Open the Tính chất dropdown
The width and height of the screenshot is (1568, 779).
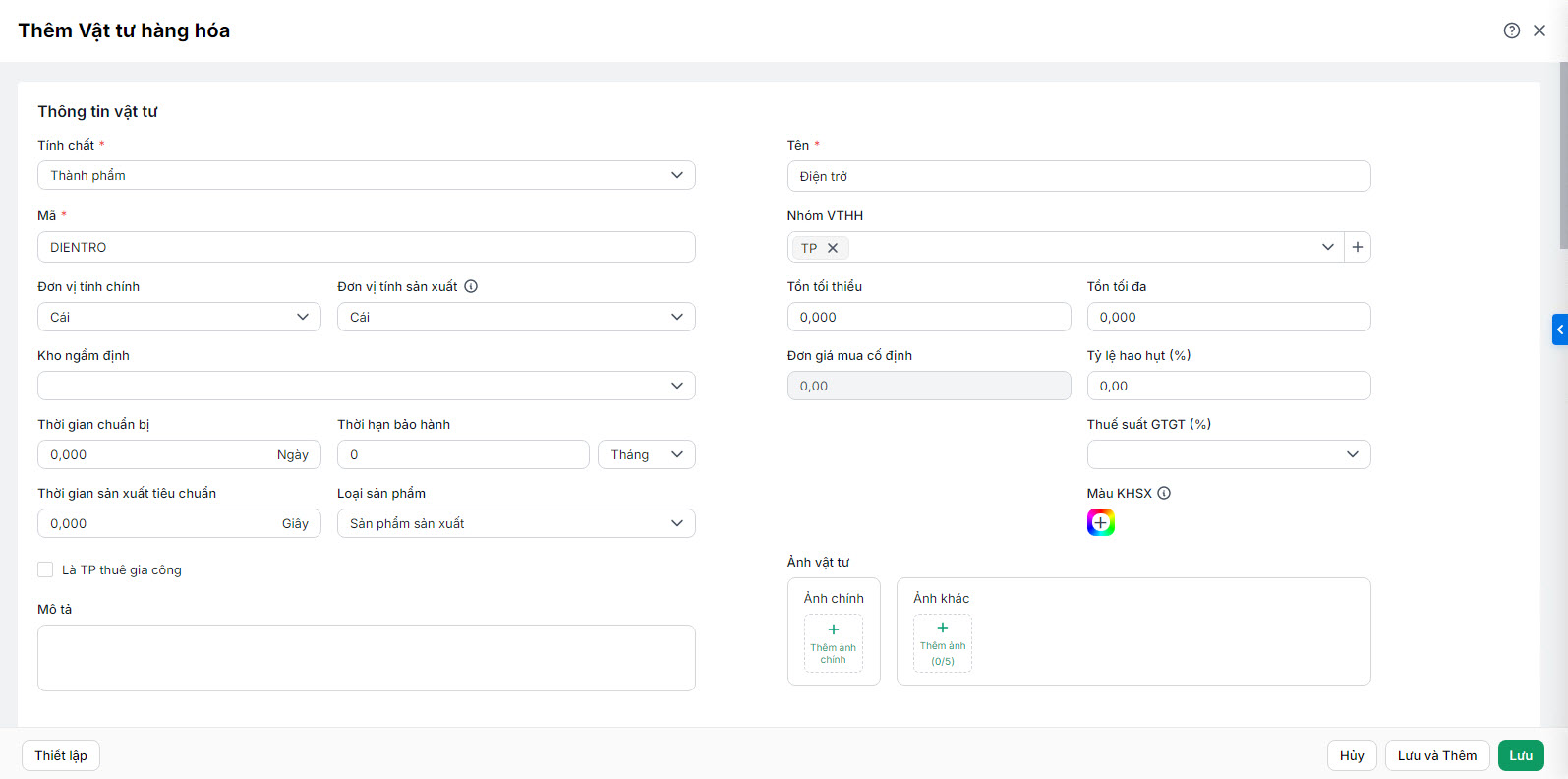point(367,175)
